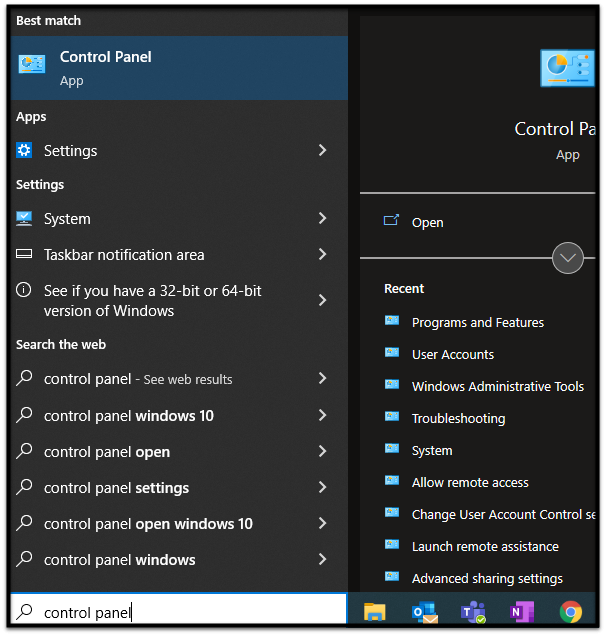Launch Outlook from the taskbar
The width and height of the screenshot is (606, 636).
tap(424, 612)
